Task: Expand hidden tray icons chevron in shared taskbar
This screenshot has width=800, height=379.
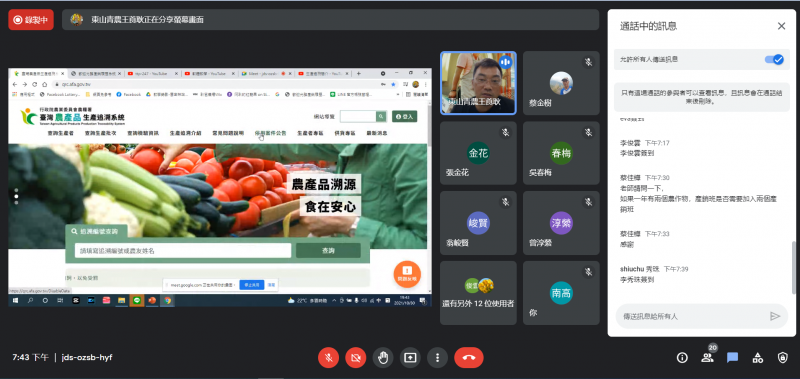Action: [333, 300]
